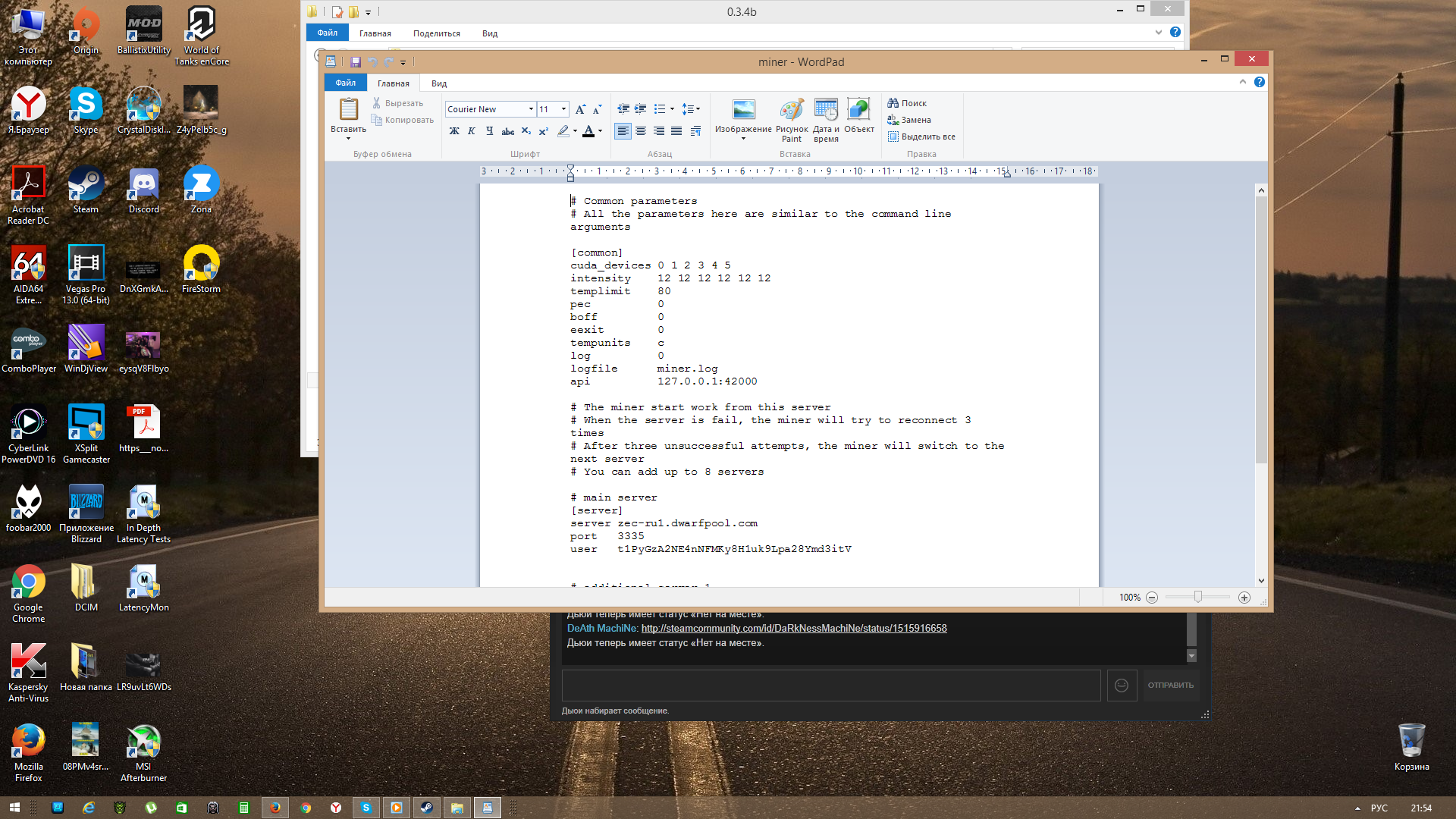Toggle bold (Ж) formatting
Screen dimensions: 1456x819
pos(454,131)
